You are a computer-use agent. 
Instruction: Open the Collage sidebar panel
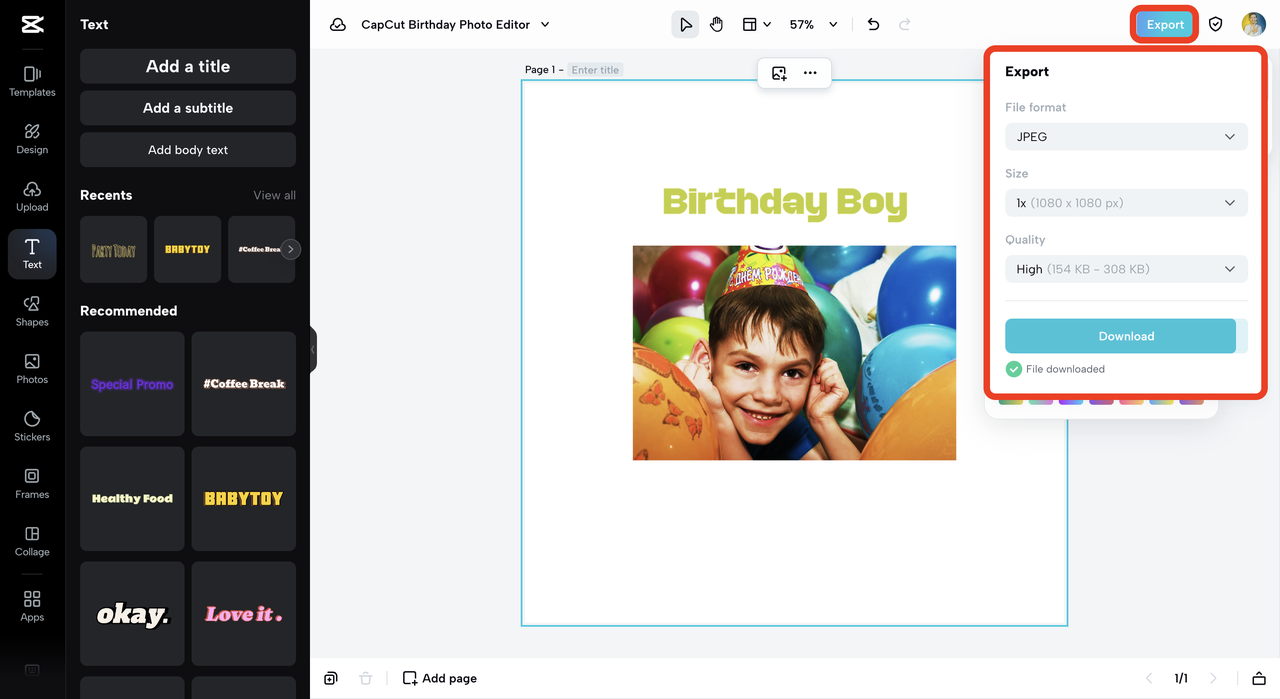tap(32, 541)
